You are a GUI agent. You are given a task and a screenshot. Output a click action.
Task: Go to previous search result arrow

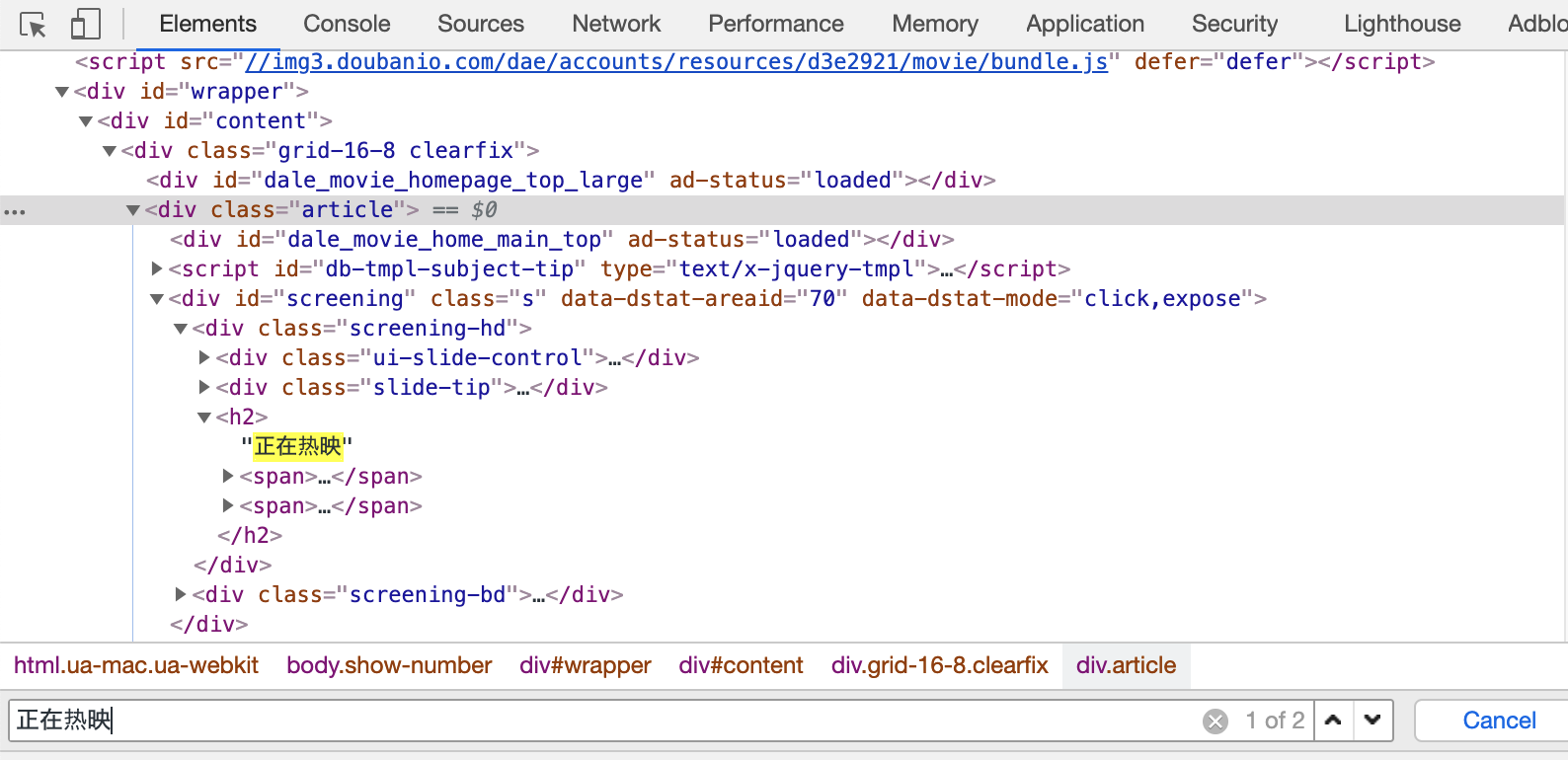tap(1333, 721)
